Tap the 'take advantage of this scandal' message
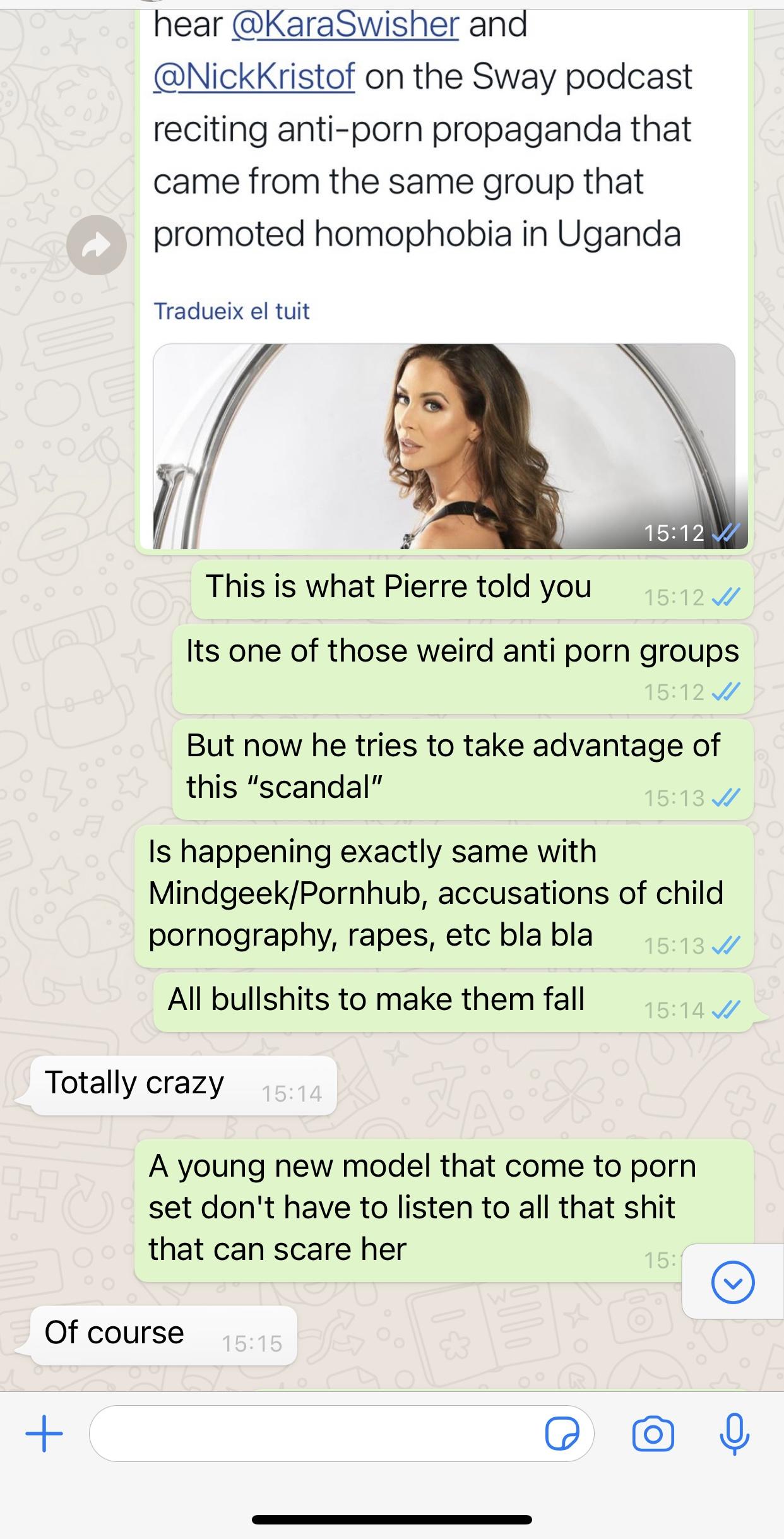The width and height of the screenshot is (784, 1539). 463,770
